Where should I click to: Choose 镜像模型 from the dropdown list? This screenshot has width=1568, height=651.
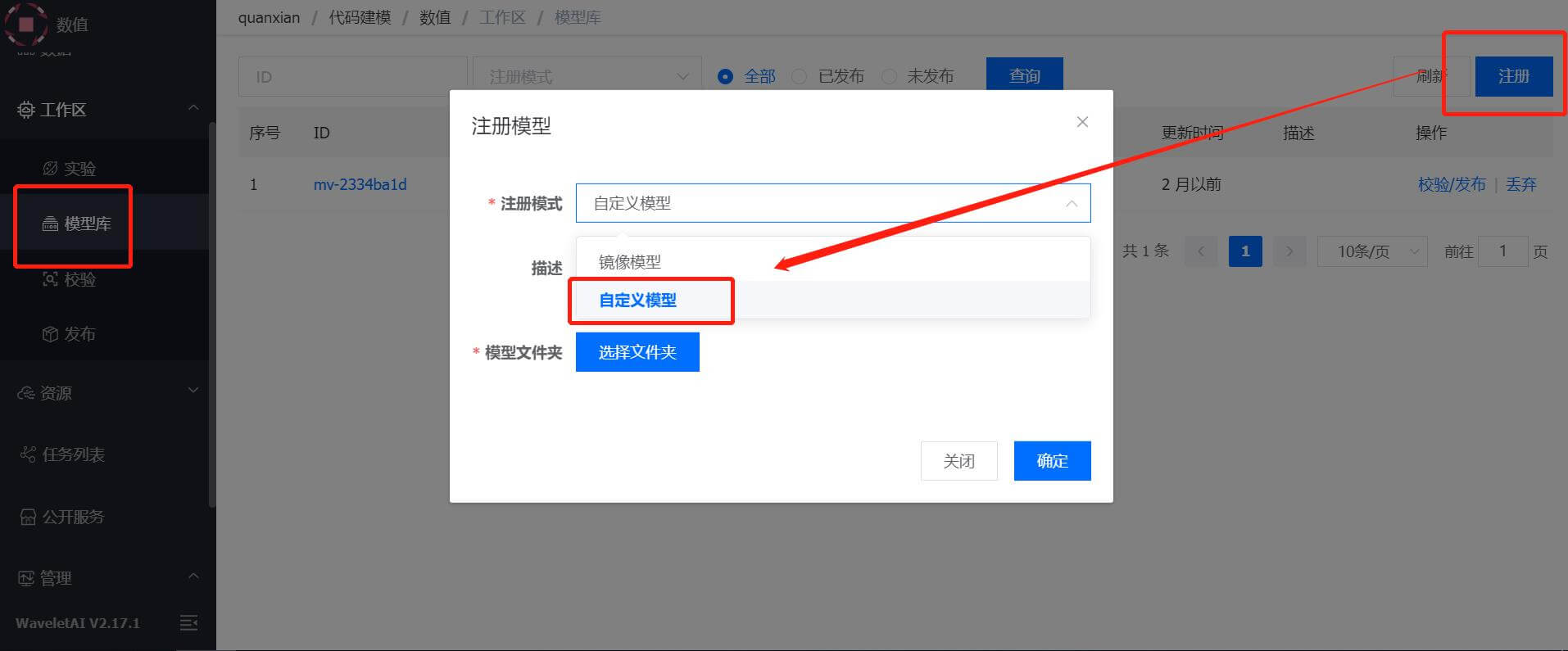630,262
